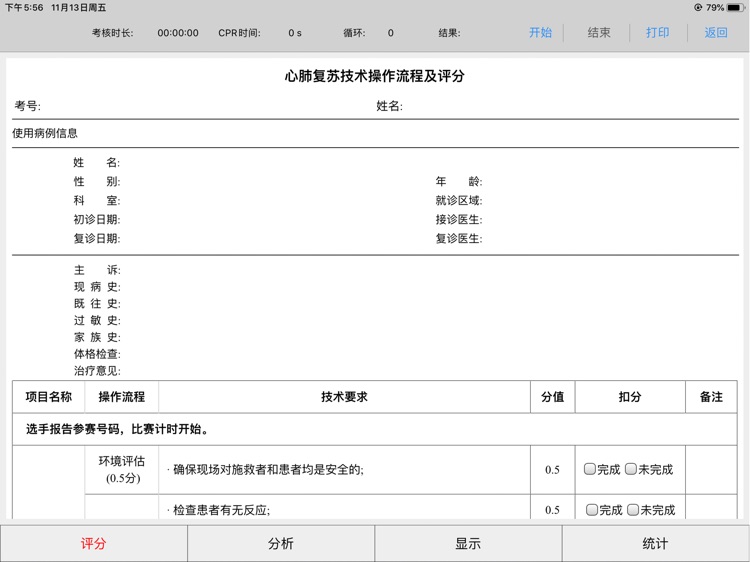Tap the 年龄 label
The width and height of the screenshot is (750, 562).
click(x=458, y=181)
